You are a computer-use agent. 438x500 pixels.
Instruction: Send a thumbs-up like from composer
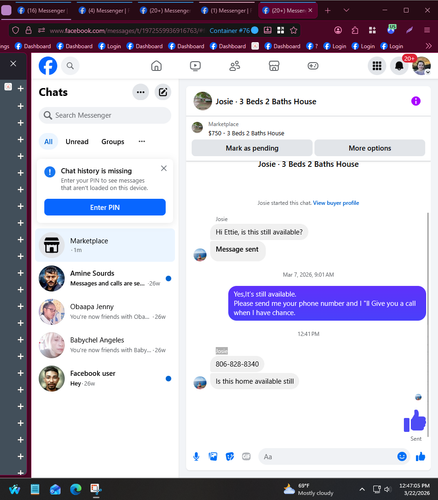(420, 456)
